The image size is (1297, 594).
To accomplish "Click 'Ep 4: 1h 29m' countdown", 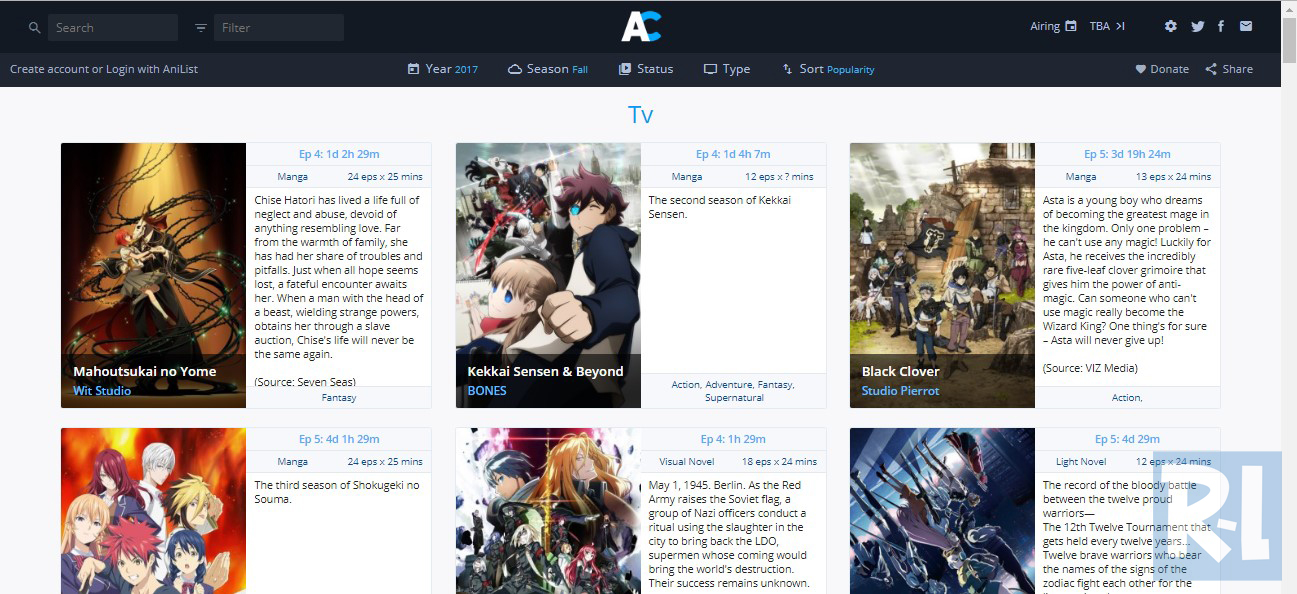I will (x=733, y=439).
